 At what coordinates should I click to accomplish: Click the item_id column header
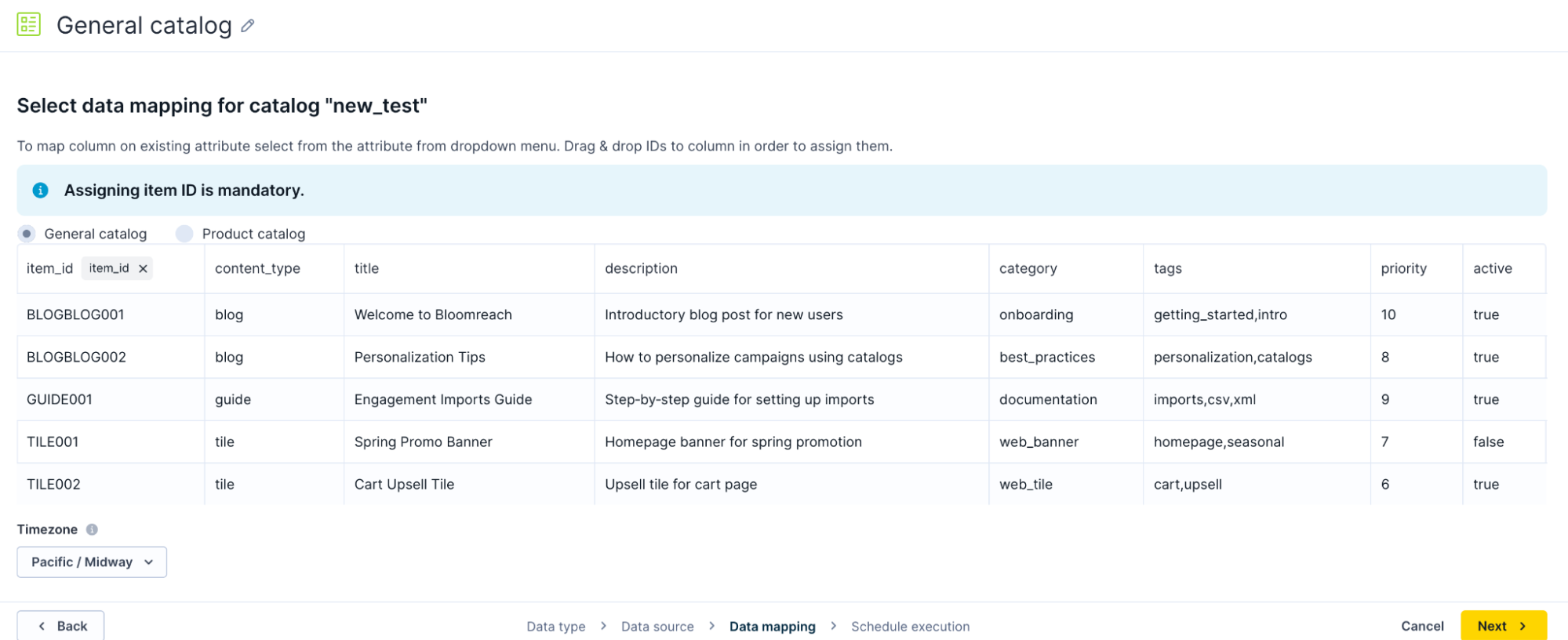pos(49,268)
